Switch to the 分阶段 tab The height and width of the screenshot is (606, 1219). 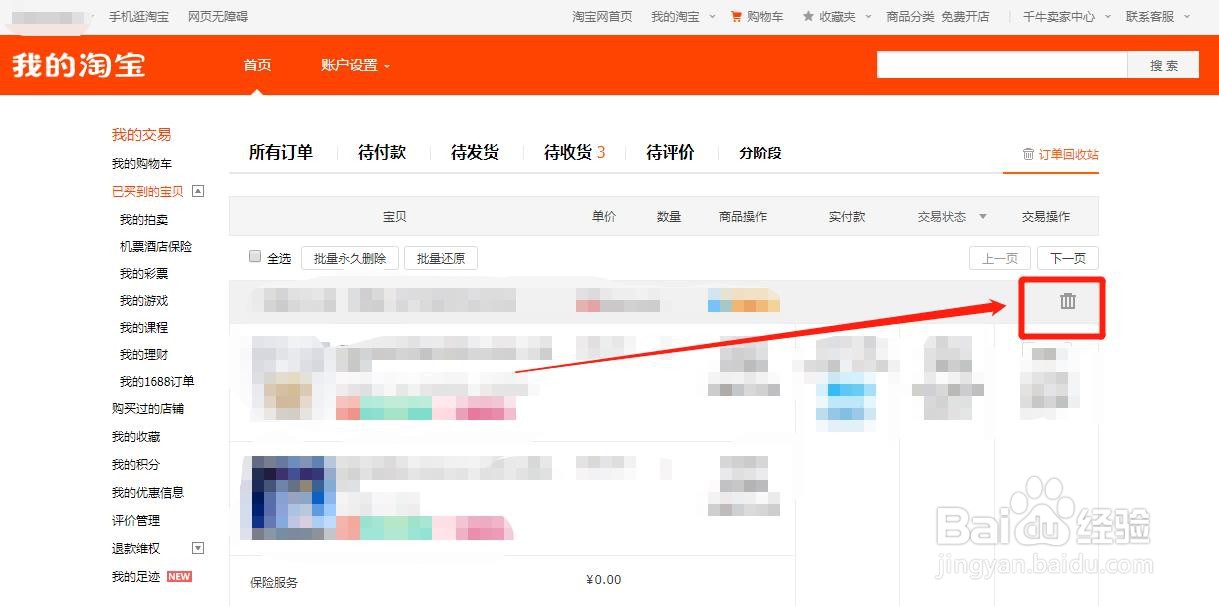(x=760, y=153)
